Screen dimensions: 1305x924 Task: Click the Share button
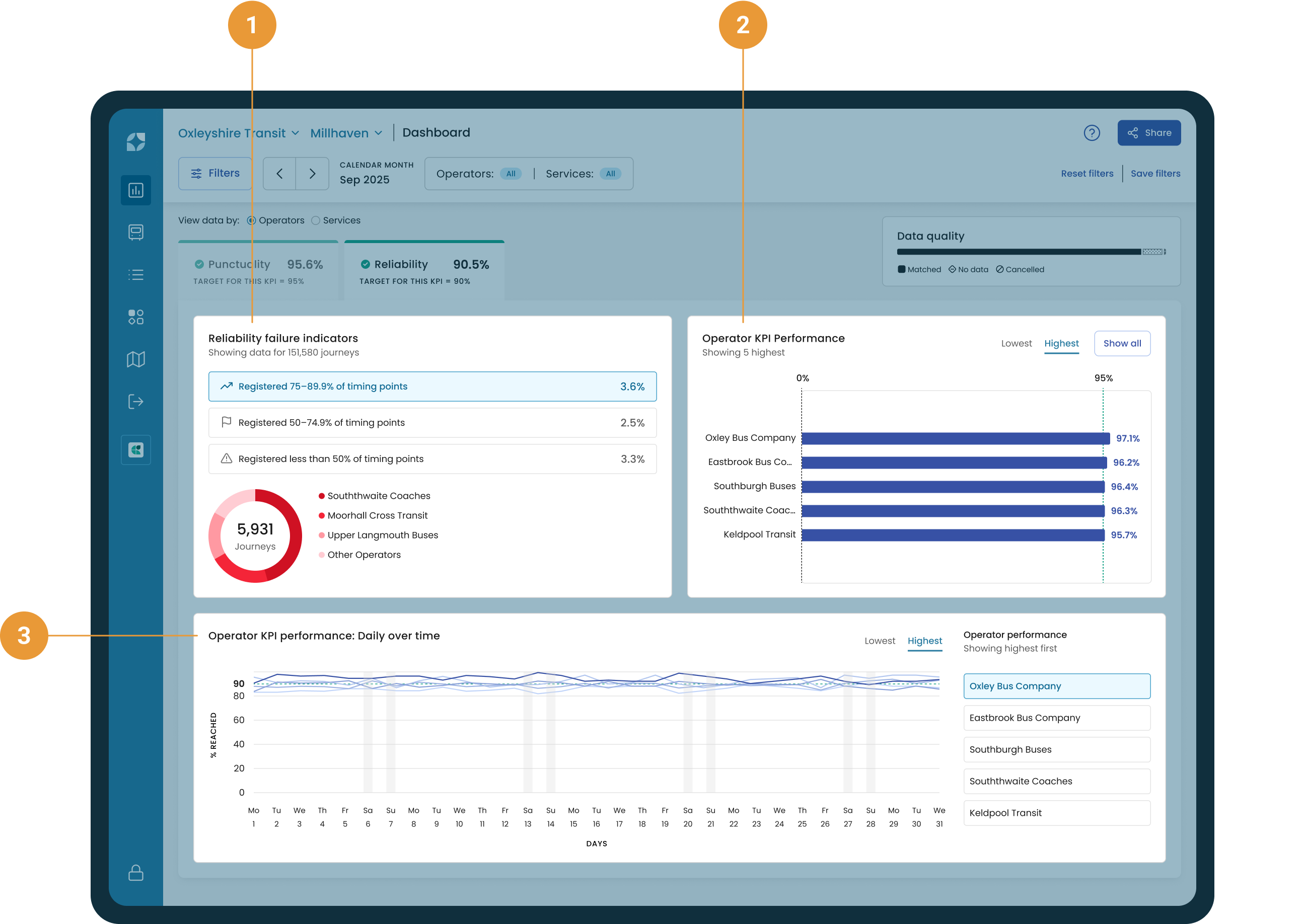[1148, 132]
